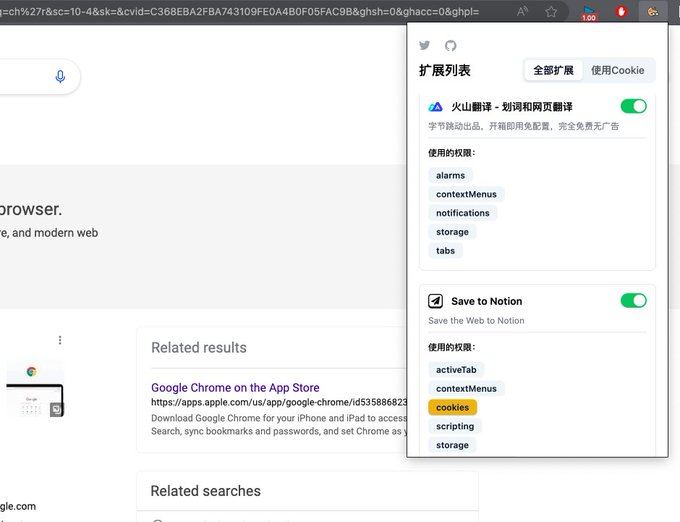Click the Related results heading

pyautogui.click(x=199, y=347)
